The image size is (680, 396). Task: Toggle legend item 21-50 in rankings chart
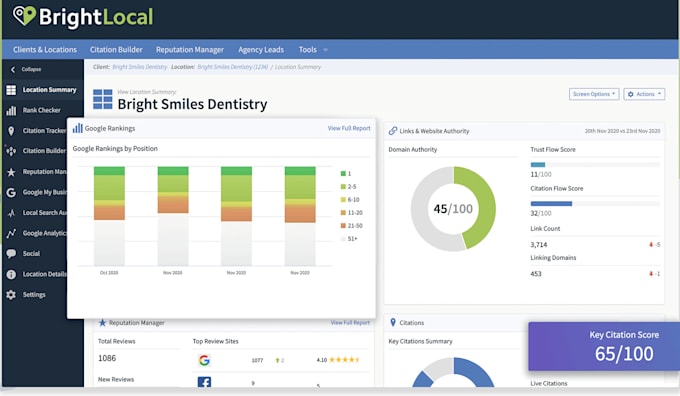click(x=351, y=226)
